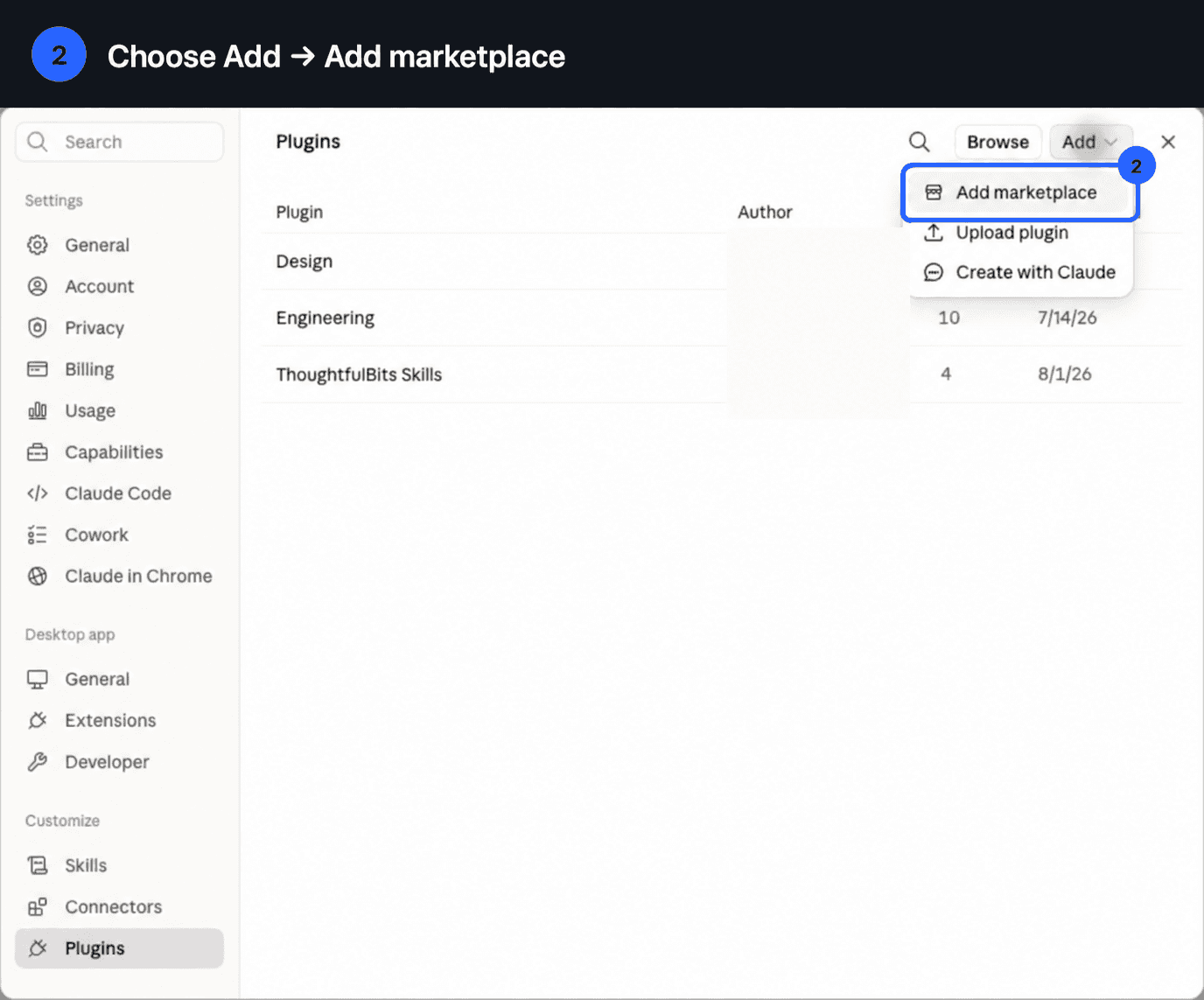Click the chat bubble icon beside Create with Claude

pos(934,272)
